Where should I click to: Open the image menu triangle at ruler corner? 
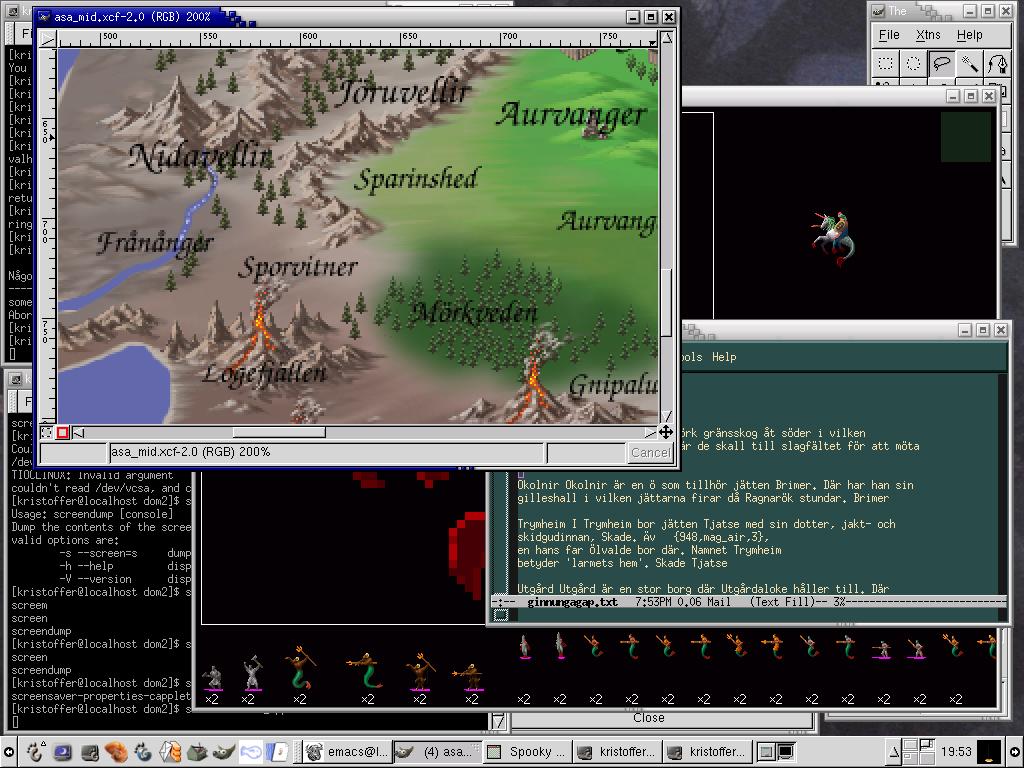point(48,39)
